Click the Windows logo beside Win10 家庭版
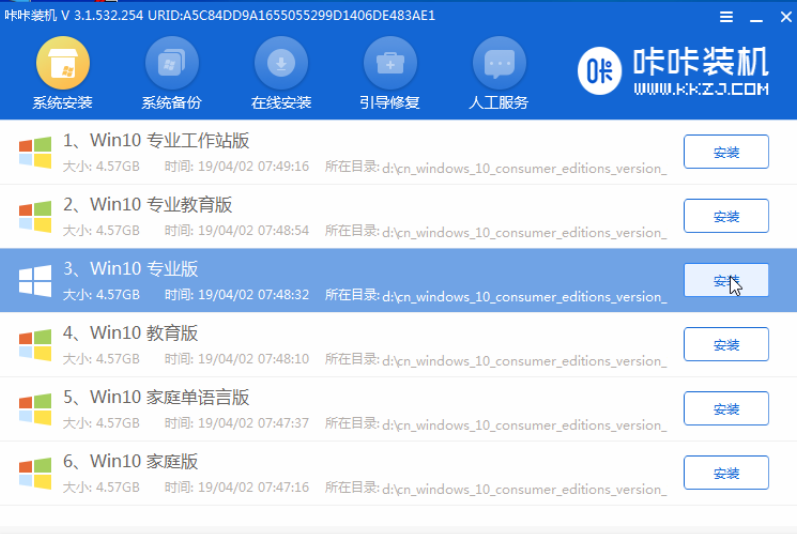 tap(35, 473)
